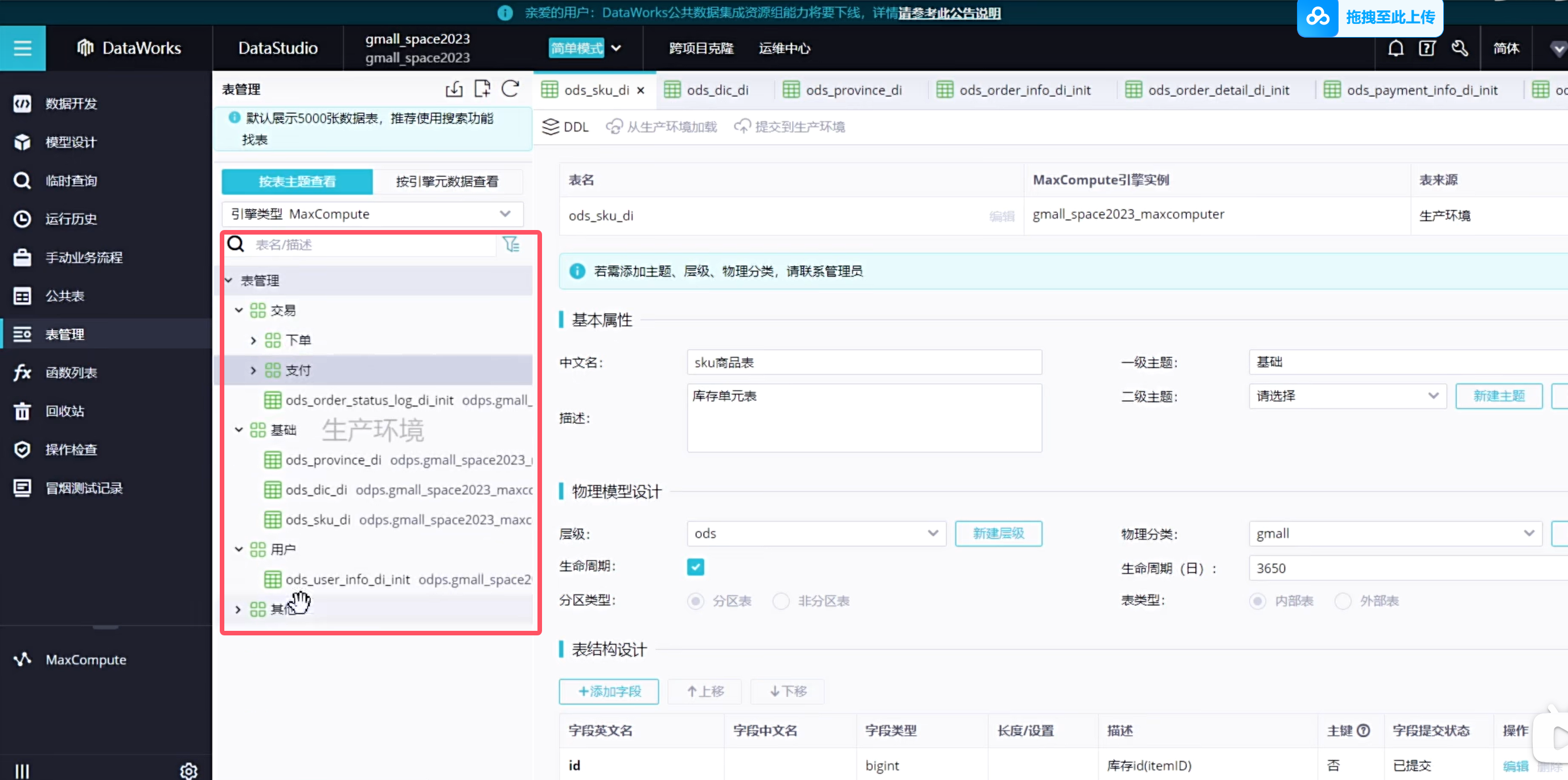Open the notification bell icon
Viewport: 1568px width, 780px height.
pyautogui.click(x=1395, y=48)
